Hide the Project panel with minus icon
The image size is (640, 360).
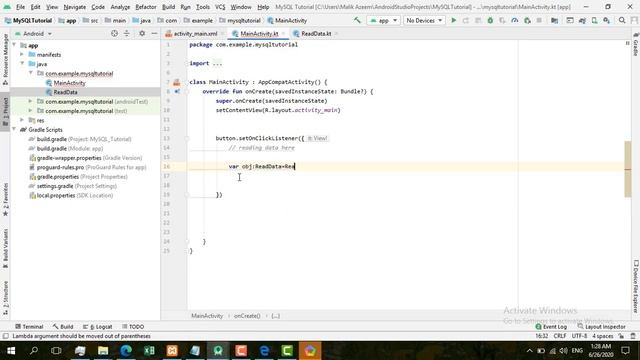pos(154,33)
